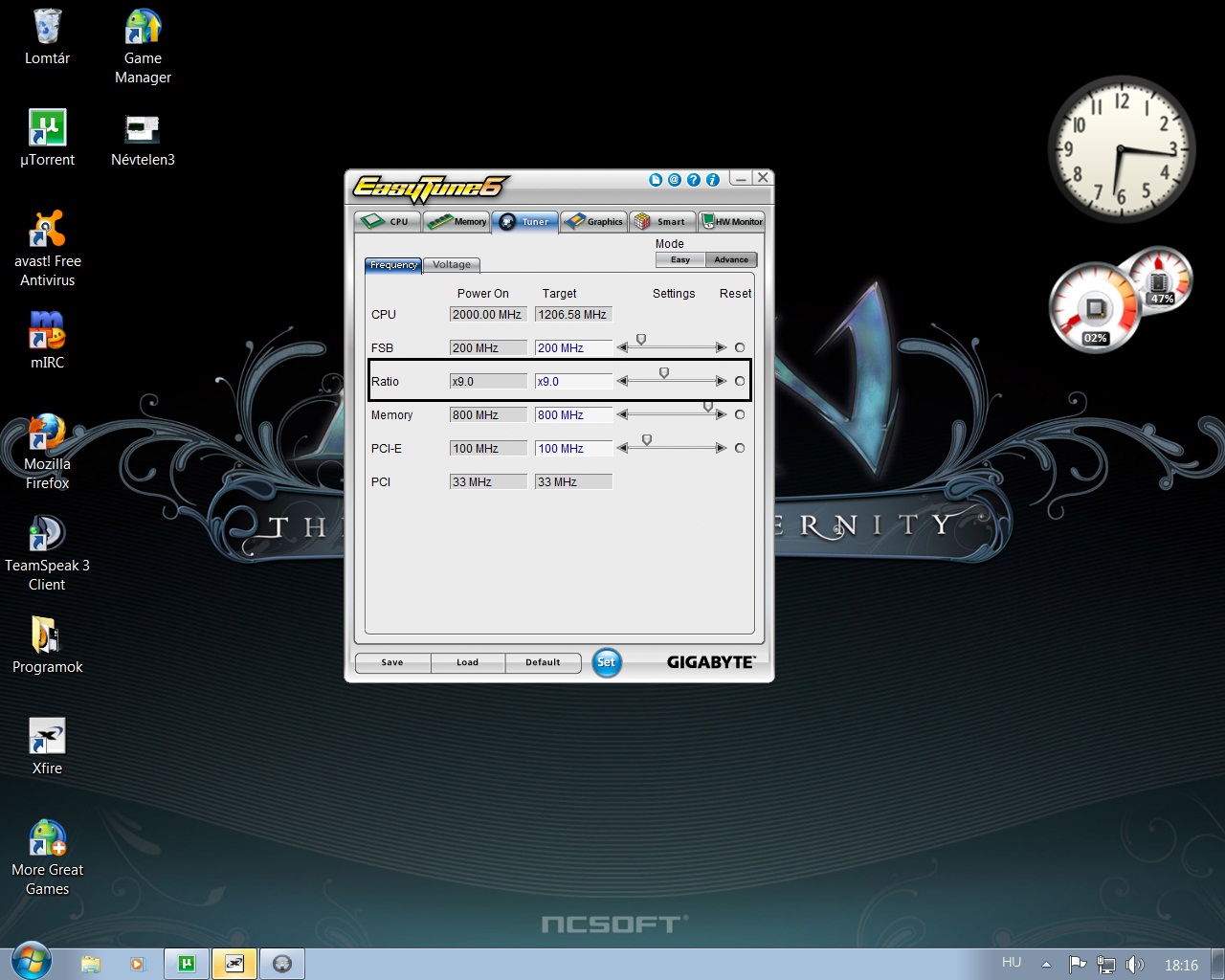1225x980 pixels.
Task: Increase PCI-E with right slider arrow
Action: (721, 448)
